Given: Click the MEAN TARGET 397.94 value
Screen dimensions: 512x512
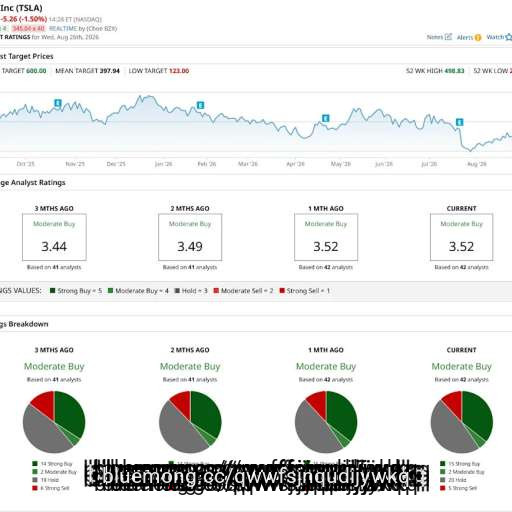Looking at the screenshot, I should [109, 71].
